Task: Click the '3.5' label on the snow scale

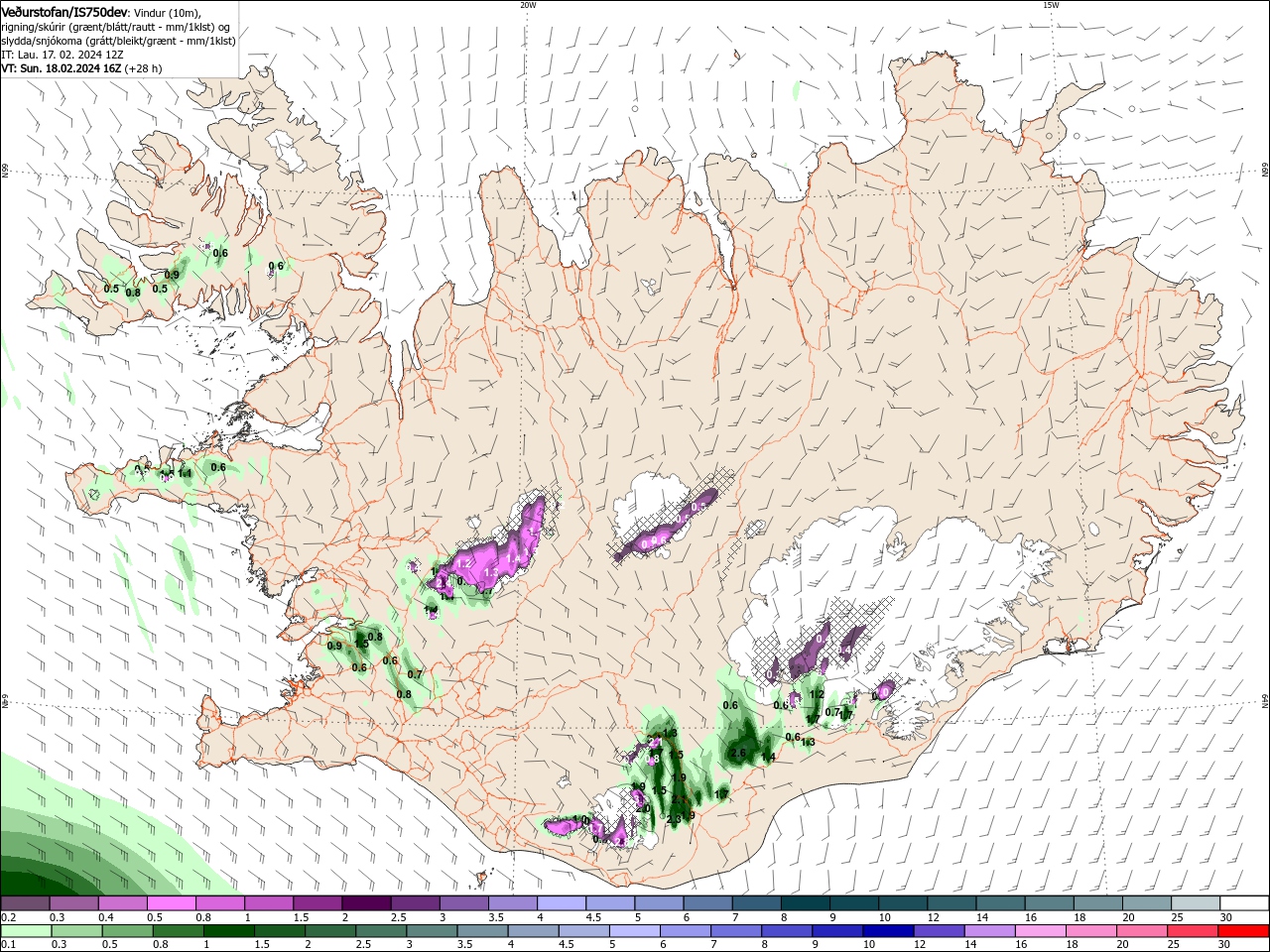Action: coord(495,917)
